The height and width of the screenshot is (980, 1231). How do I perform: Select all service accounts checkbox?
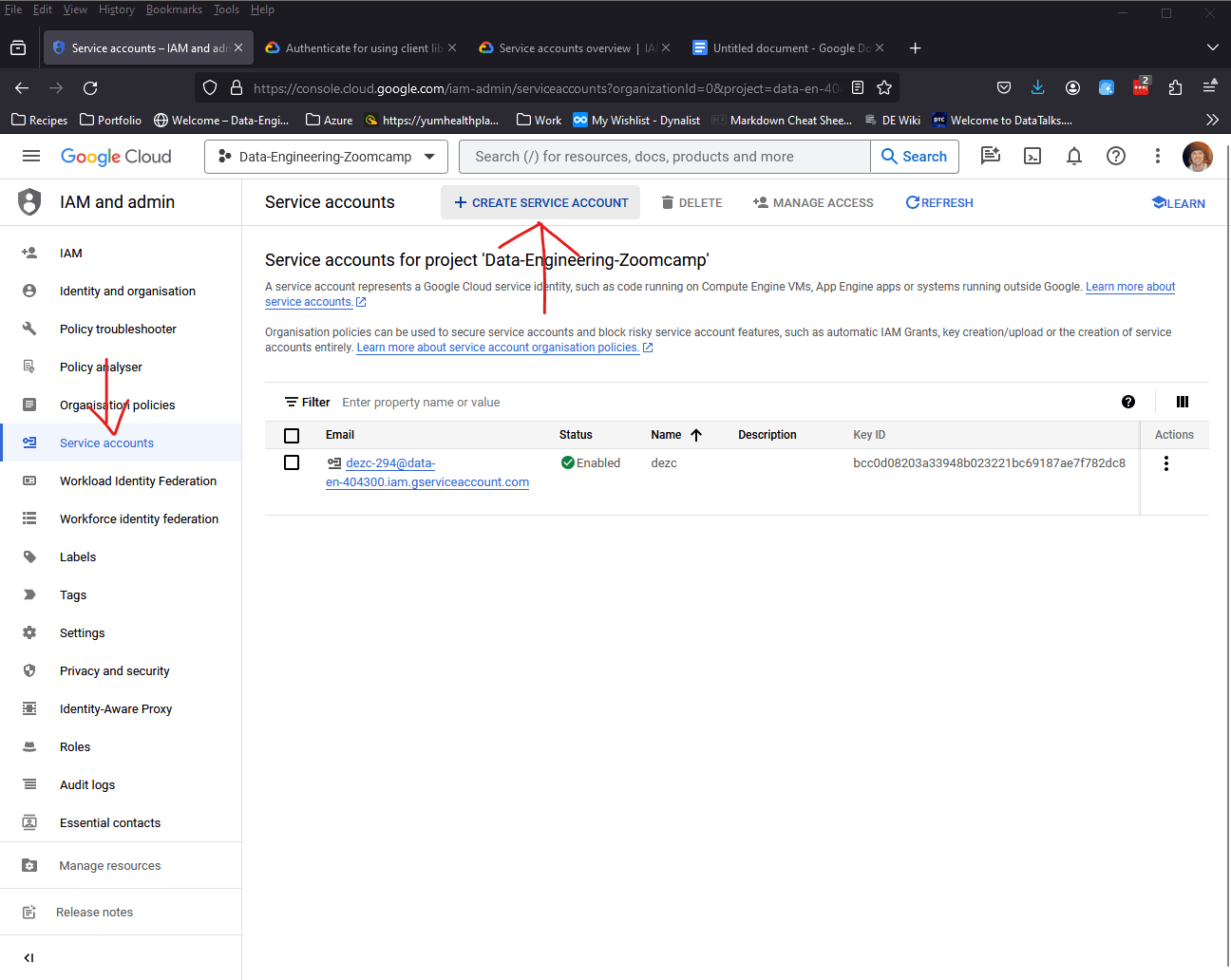pyautogui.click(x=292, y=436)
